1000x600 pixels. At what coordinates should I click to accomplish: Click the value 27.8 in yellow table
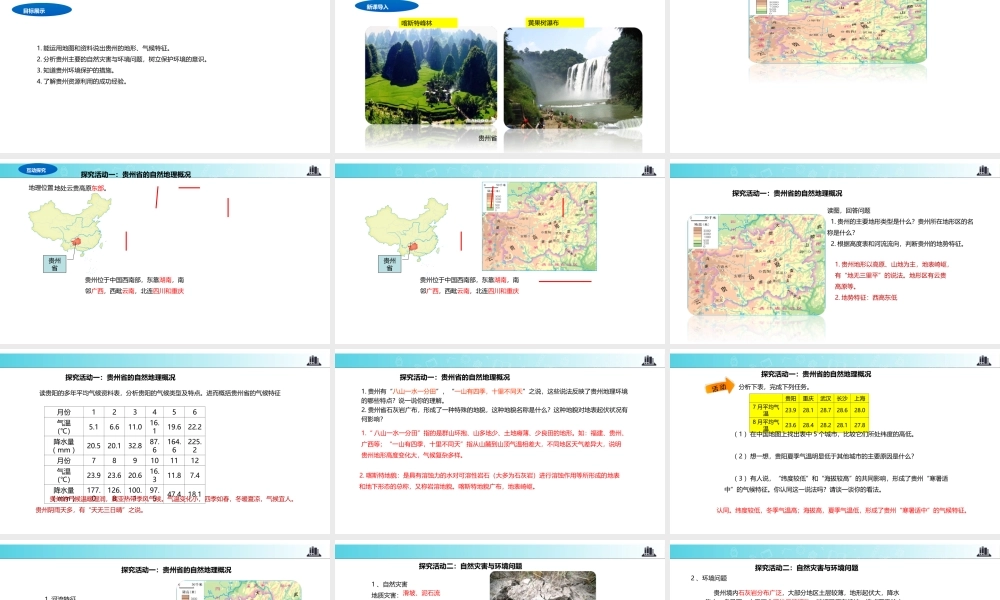860,425
